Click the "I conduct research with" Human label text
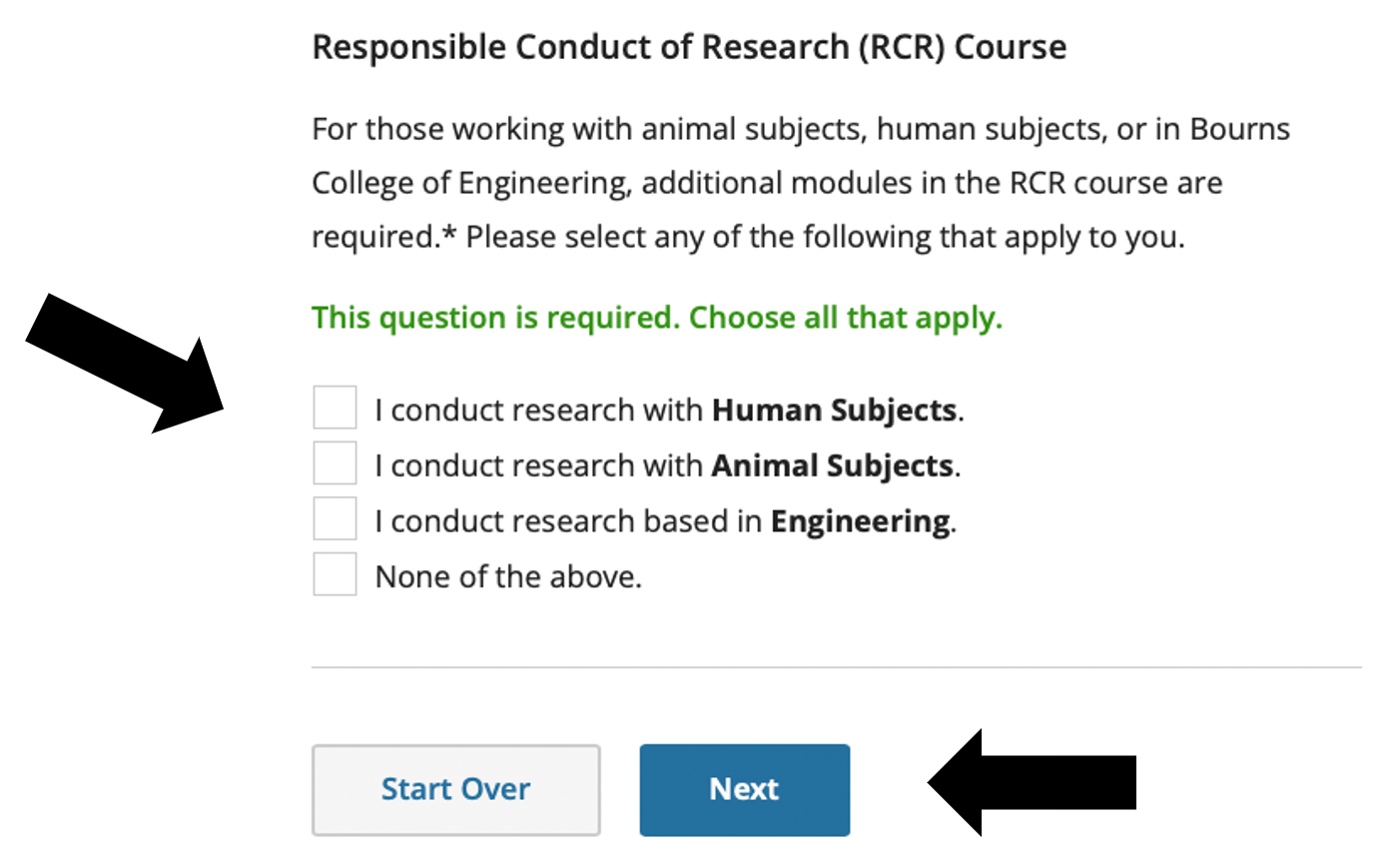This screenshot has width=1400, height=866. click(539, 411)
